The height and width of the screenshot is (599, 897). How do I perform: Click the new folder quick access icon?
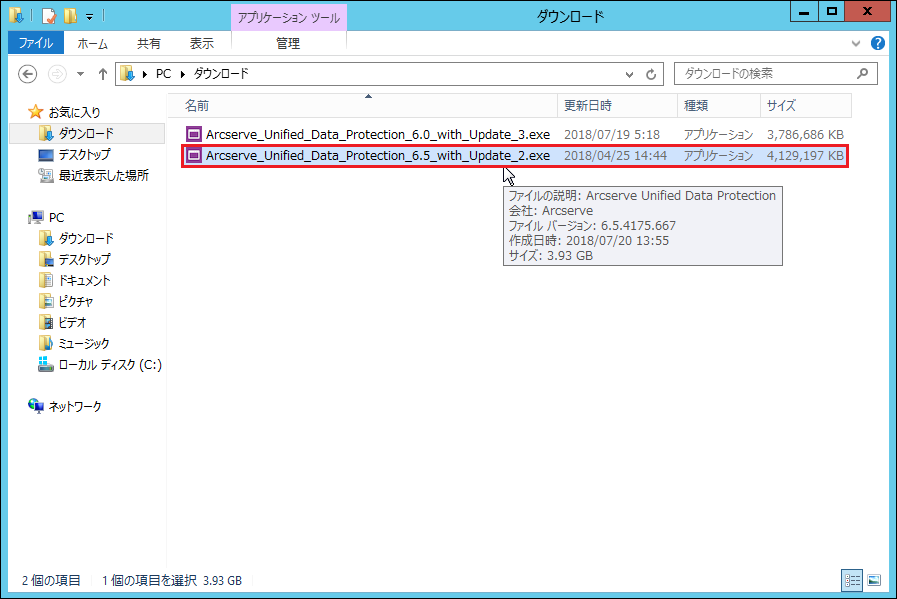(71, 15)
